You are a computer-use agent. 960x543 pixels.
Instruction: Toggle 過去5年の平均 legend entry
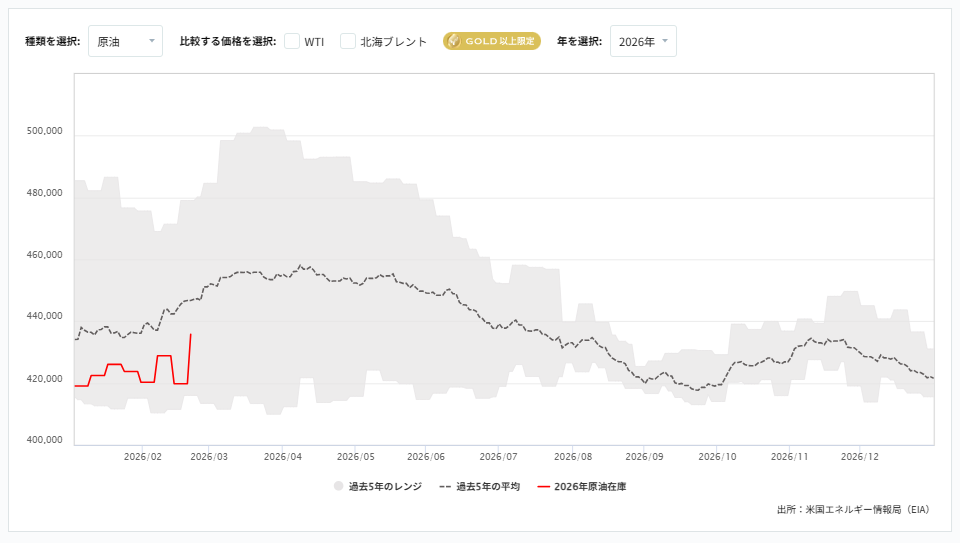click(x=480, y=487)
